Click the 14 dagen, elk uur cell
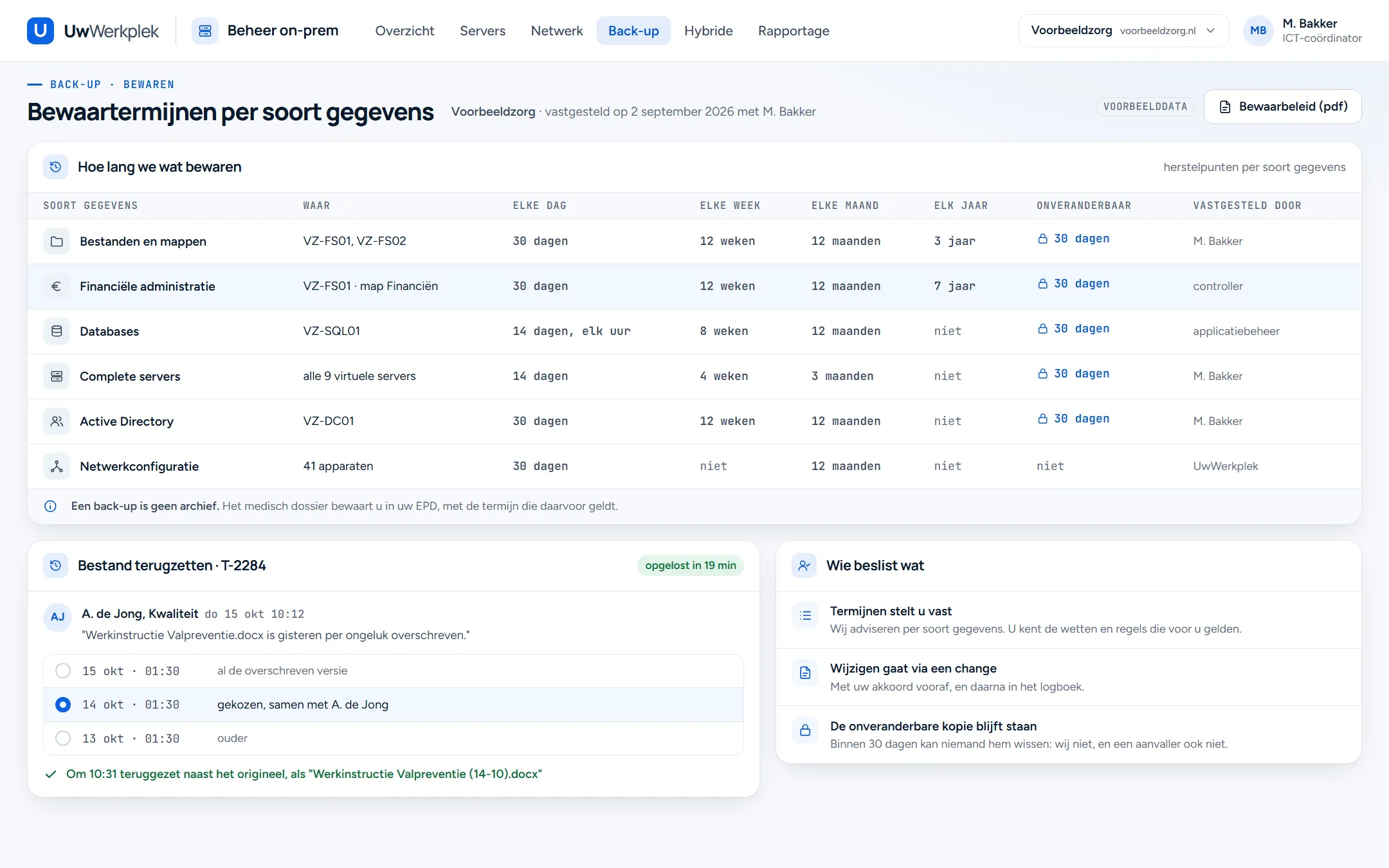Image resolution: width=1389 pixels, height=868 pixels. pyautogui.click(x=571, y=331)
